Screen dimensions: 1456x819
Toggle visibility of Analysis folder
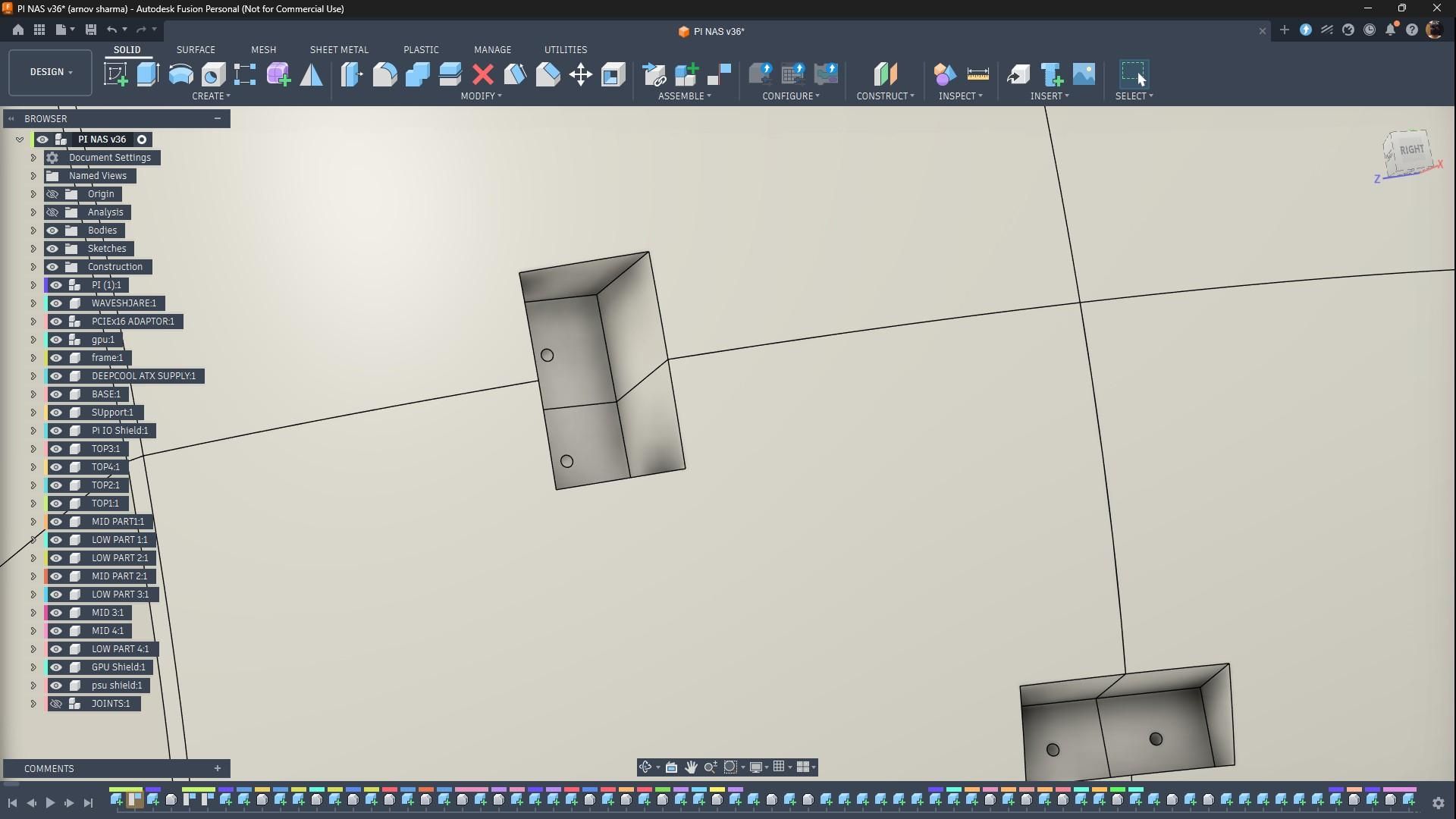coord(52,212)
